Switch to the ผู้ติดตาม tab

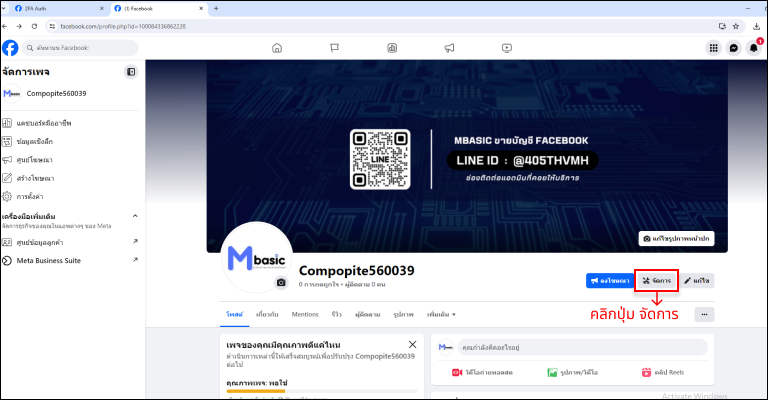(x=368, y=314)
